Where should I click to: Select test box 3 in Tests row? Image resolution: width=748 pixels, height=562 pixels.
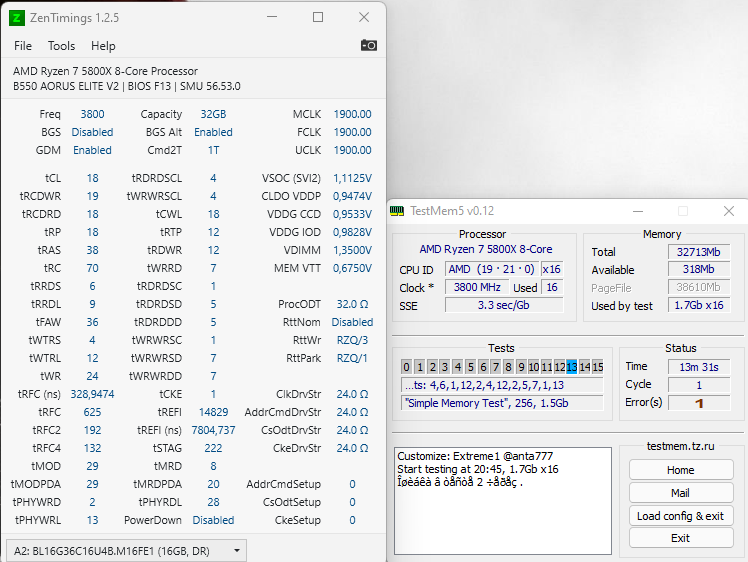pyautogui.click(x=445, y=366)
